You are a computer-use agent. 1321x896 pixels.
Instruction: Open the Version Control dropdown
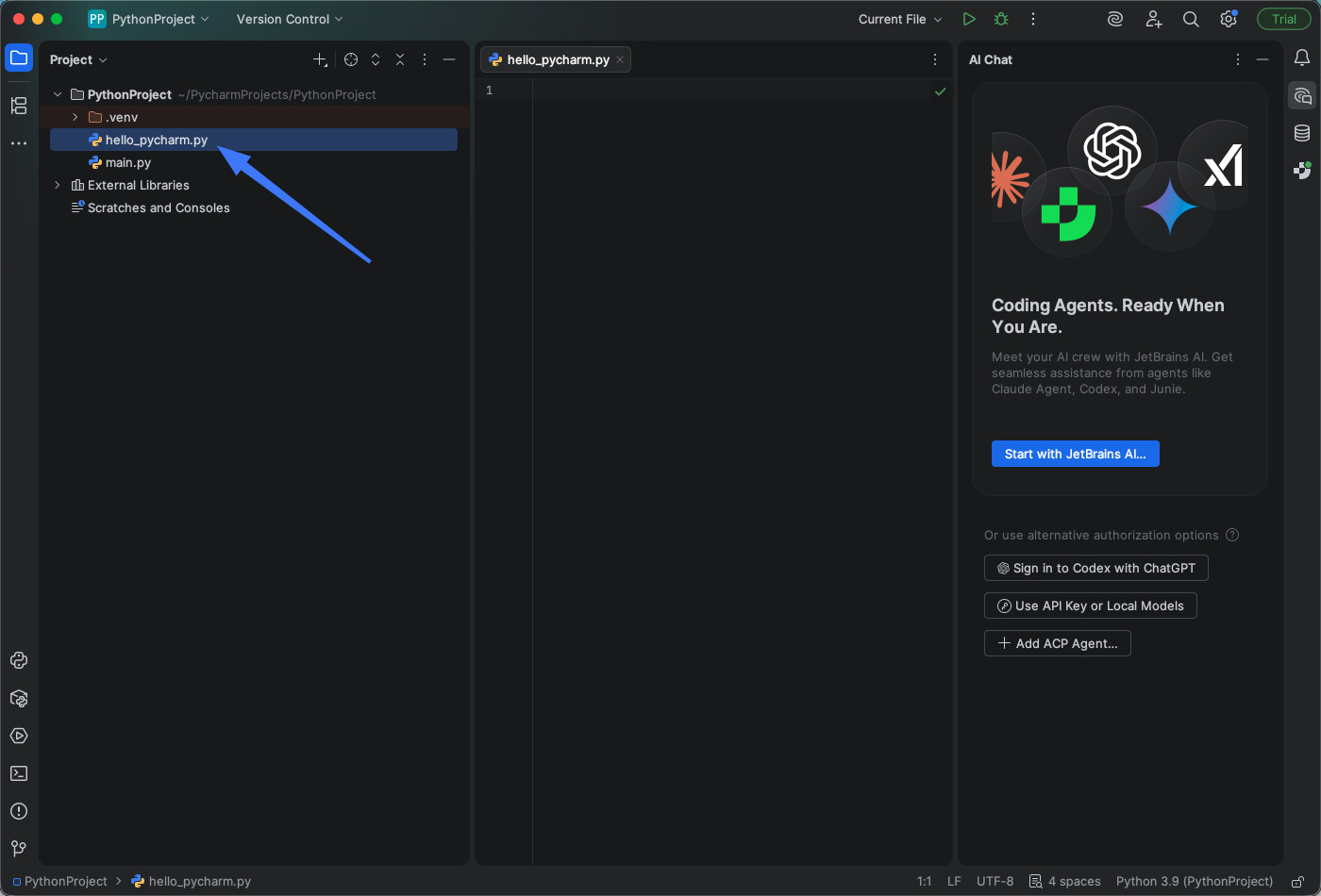coord(290,19)
